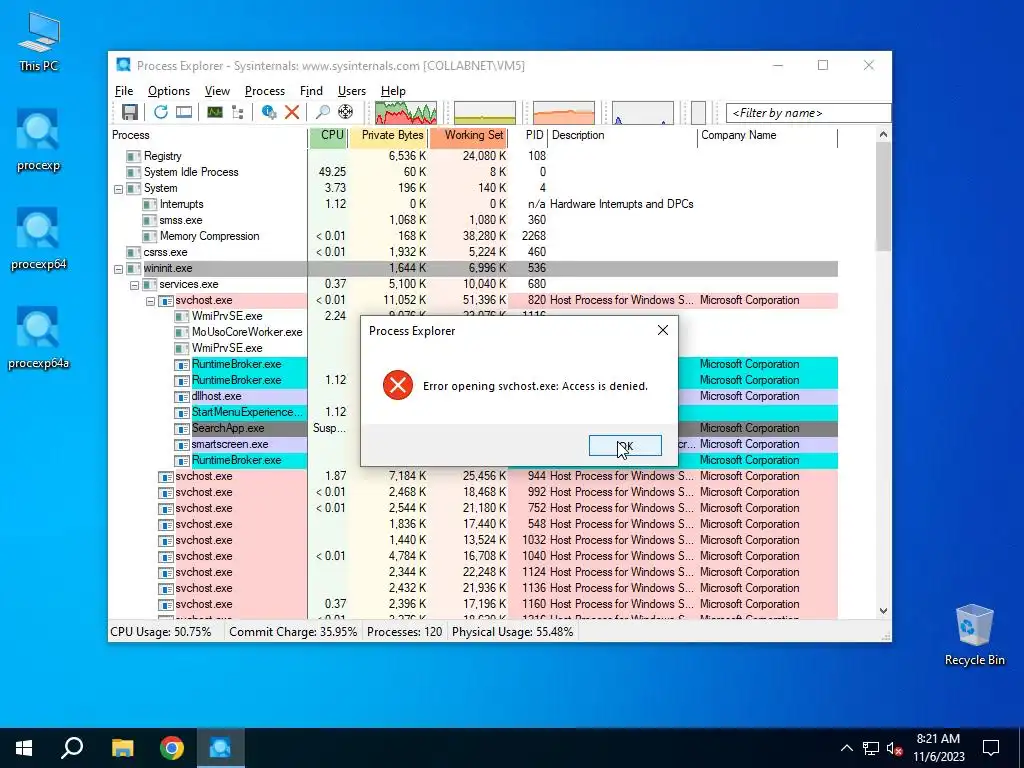The image size is (1024, 768).
Task: Select the MoUsoCoreWorker.exe row
Action: (x=247, y=332)
